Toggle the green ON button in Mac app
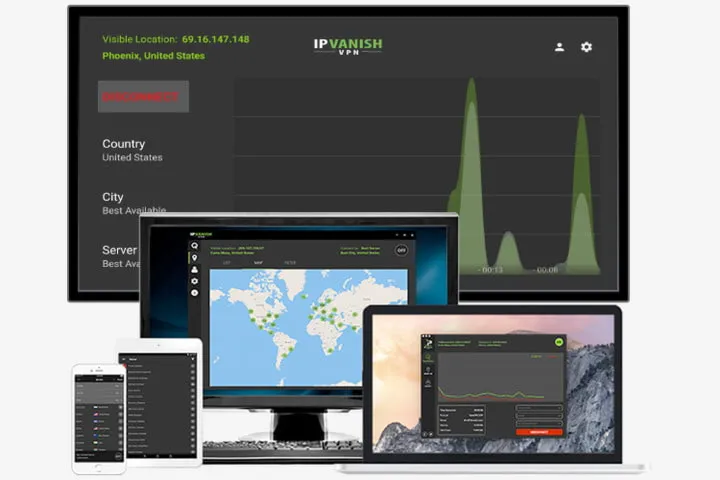 [559, 342]
